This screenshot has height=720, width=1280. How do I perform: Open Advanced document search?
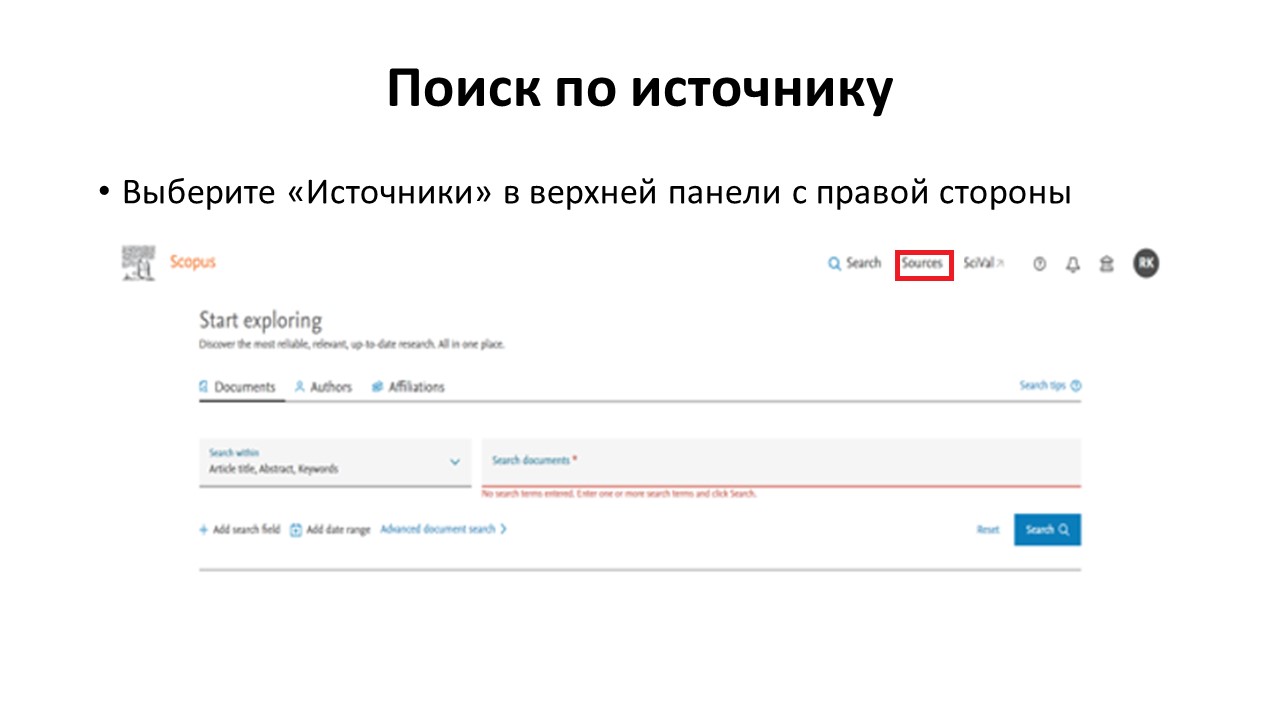pos(443,529)
